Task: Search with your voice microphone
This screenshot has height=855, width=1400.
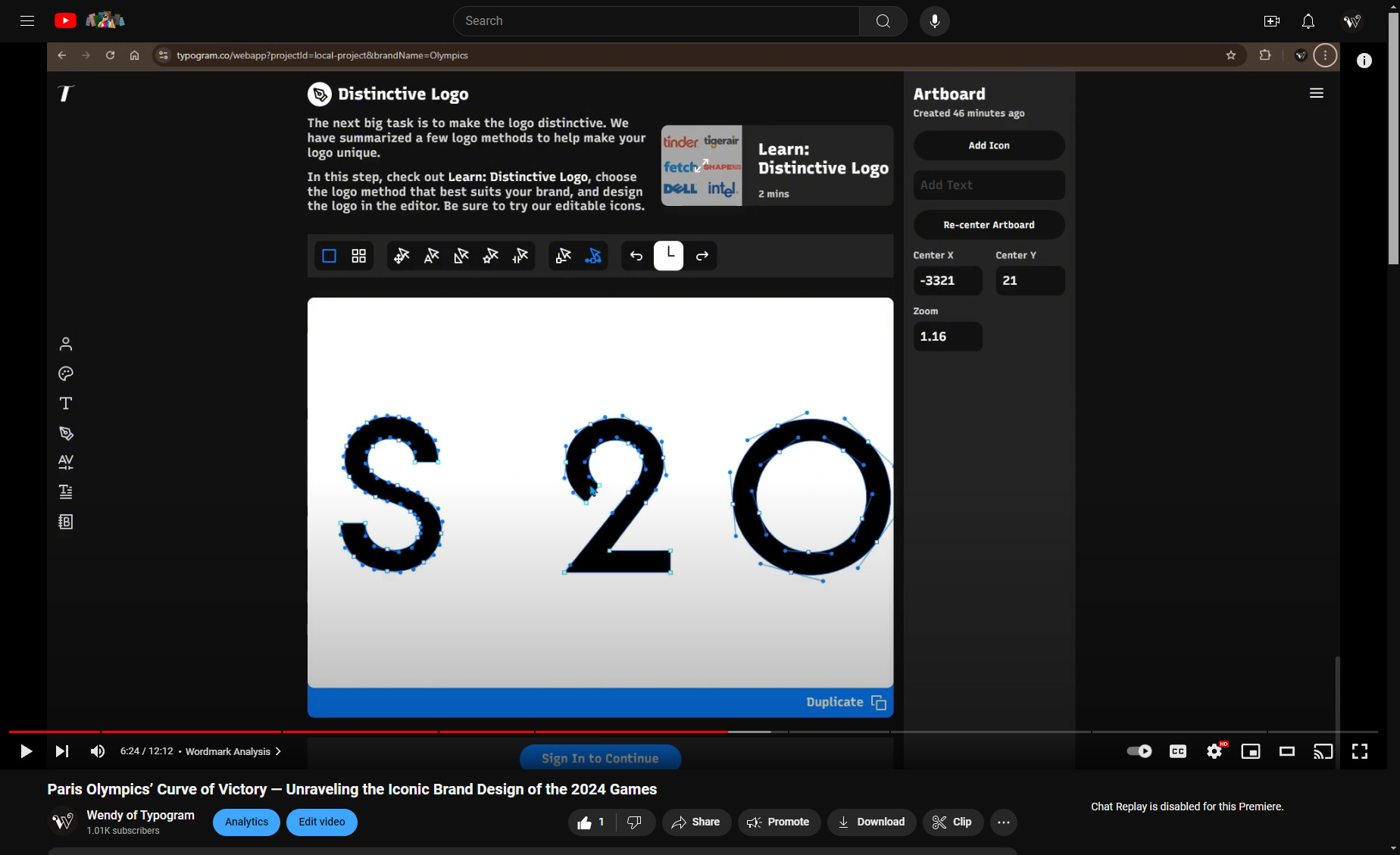Action: 935,21
